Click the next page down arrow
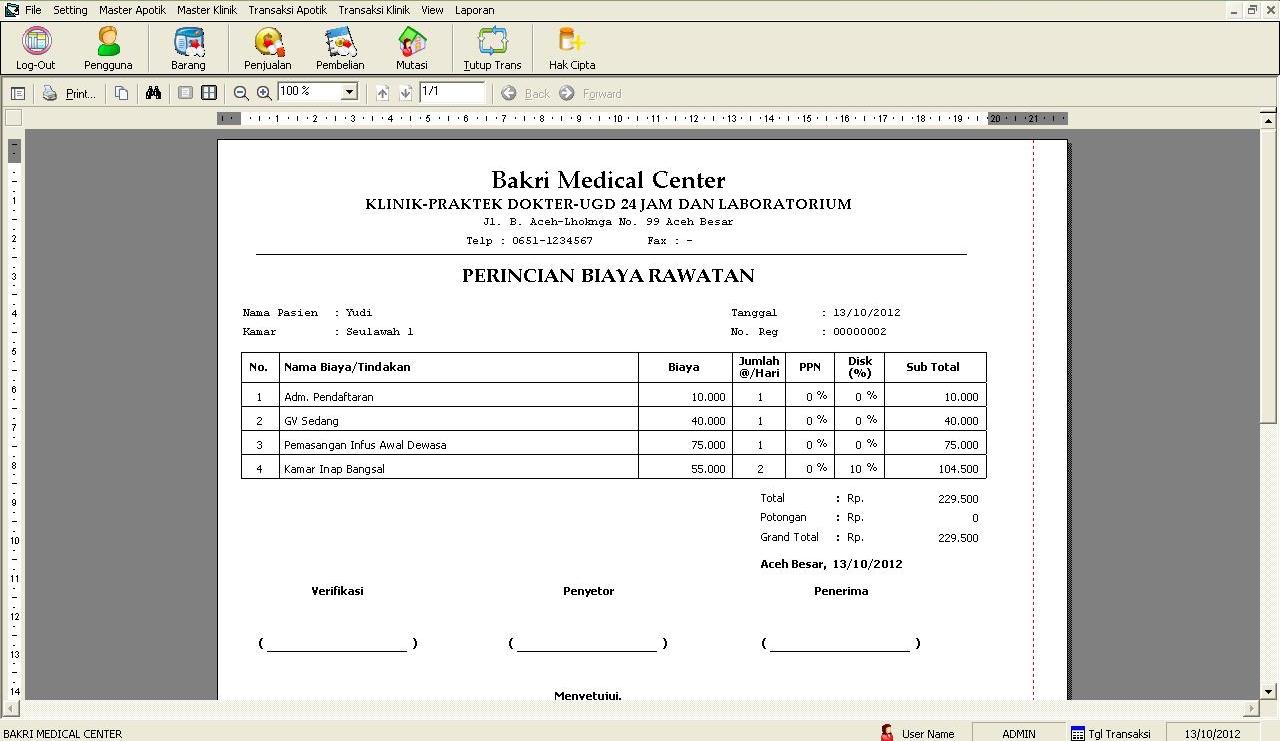This screenshot has width=1280, height=741. pyautogui.click(x=405, y=93)
